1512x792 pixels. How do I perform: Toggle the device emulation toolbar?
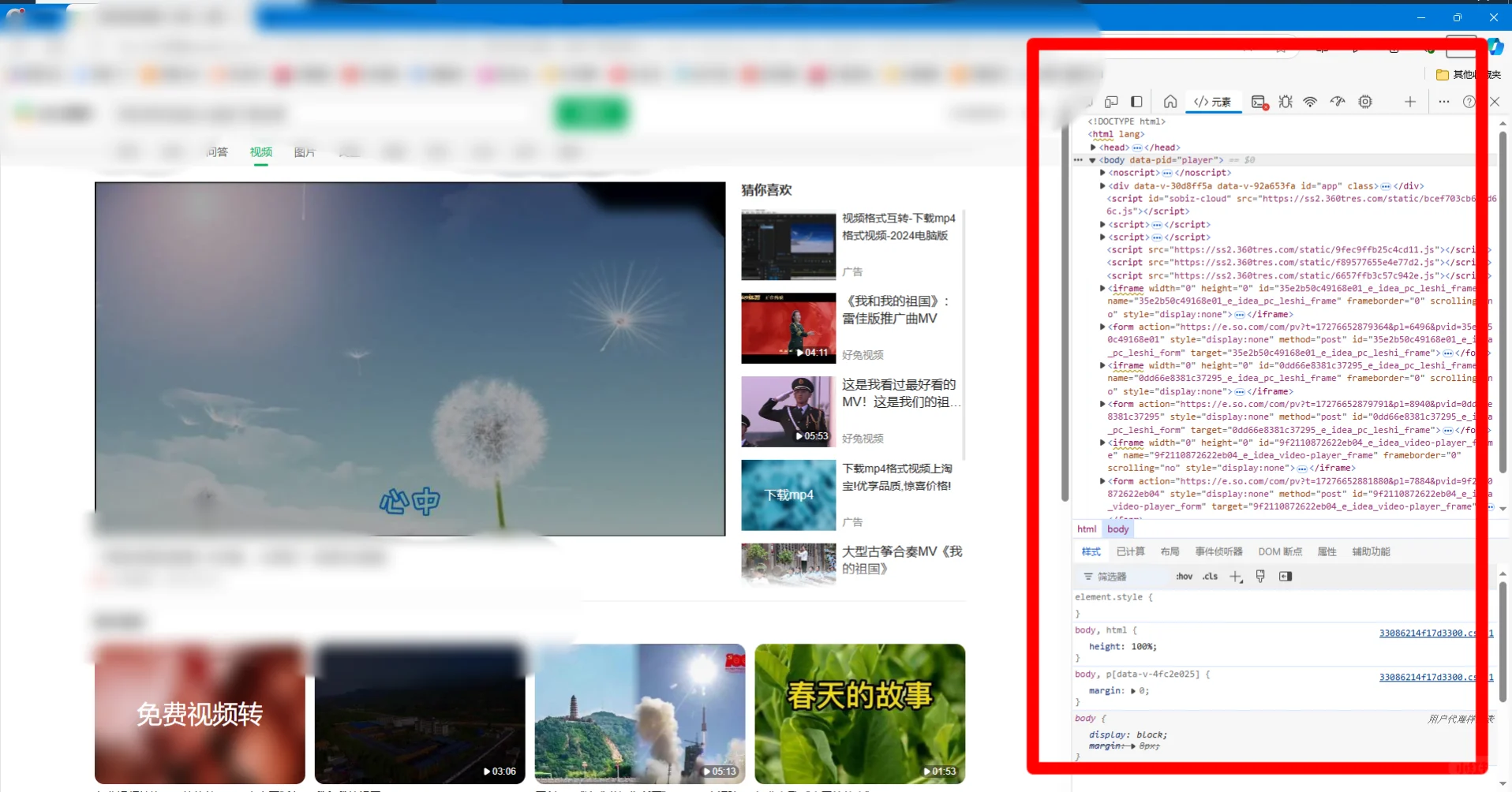(1110, 102)
